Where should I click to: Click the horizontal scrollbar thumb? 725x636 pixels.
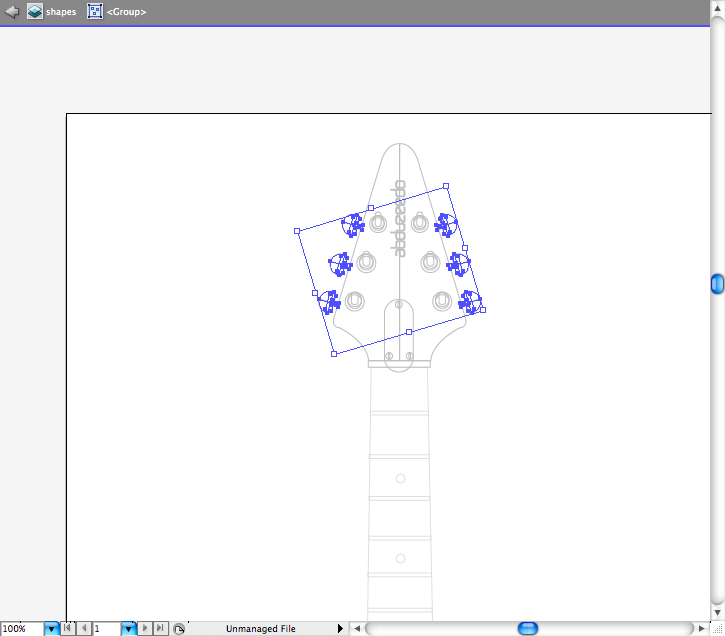point(527,628)
